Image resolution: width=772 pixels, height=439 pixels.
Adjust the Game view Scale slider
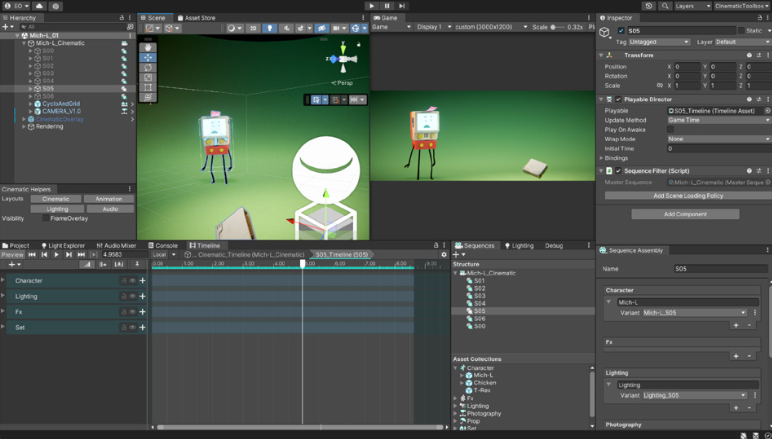pyautogui.click(x=553, y=28)
